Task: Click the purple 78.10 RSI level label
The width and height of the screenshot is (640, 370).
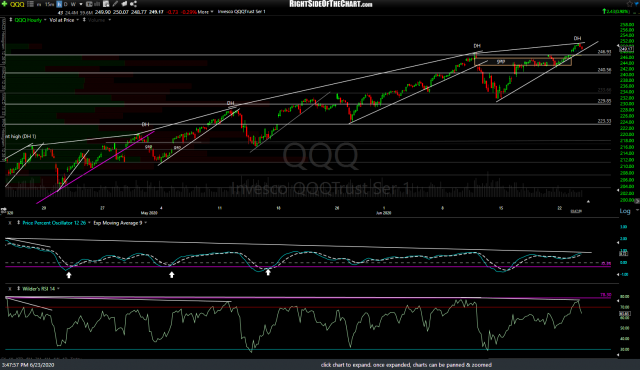Action: coord(605,295)
